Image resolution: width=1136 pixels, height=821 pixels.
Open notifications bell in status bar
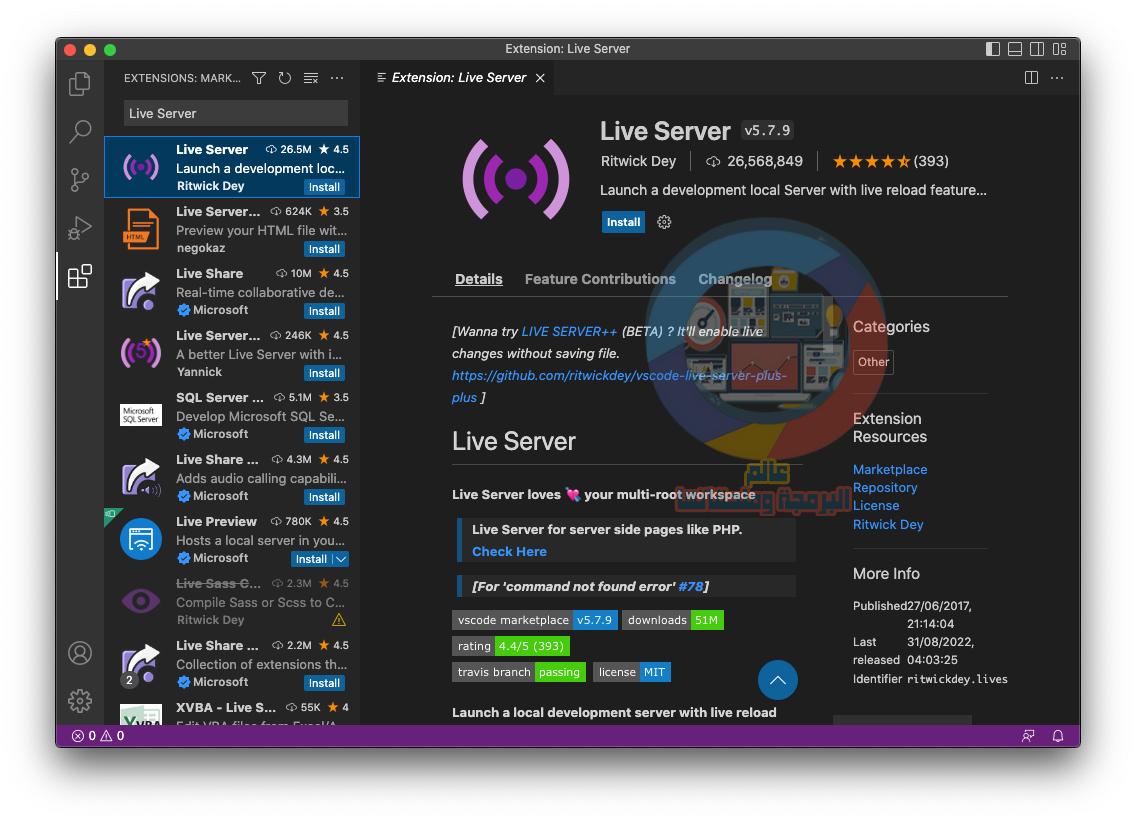point(1058,735)
